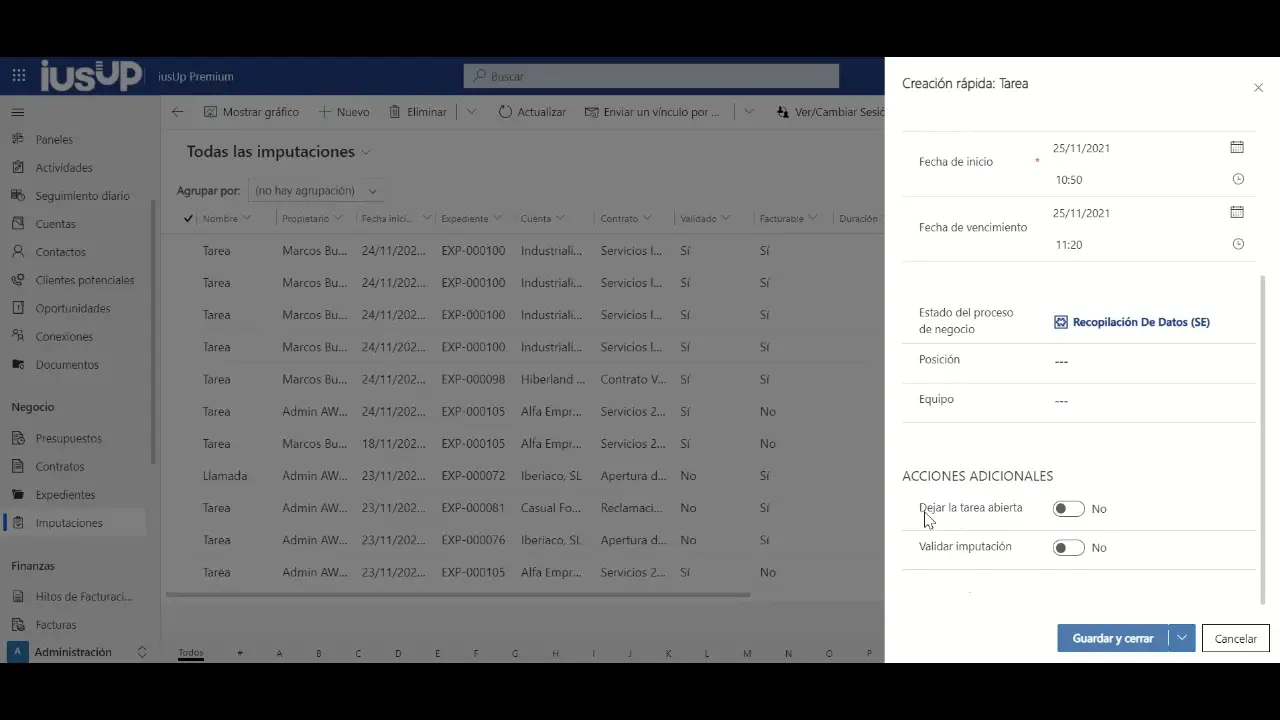The width and height of the screenshot is (1280, 720).
Task: Expand Todas las imputaciones view selector
Action: click(366, 152)
